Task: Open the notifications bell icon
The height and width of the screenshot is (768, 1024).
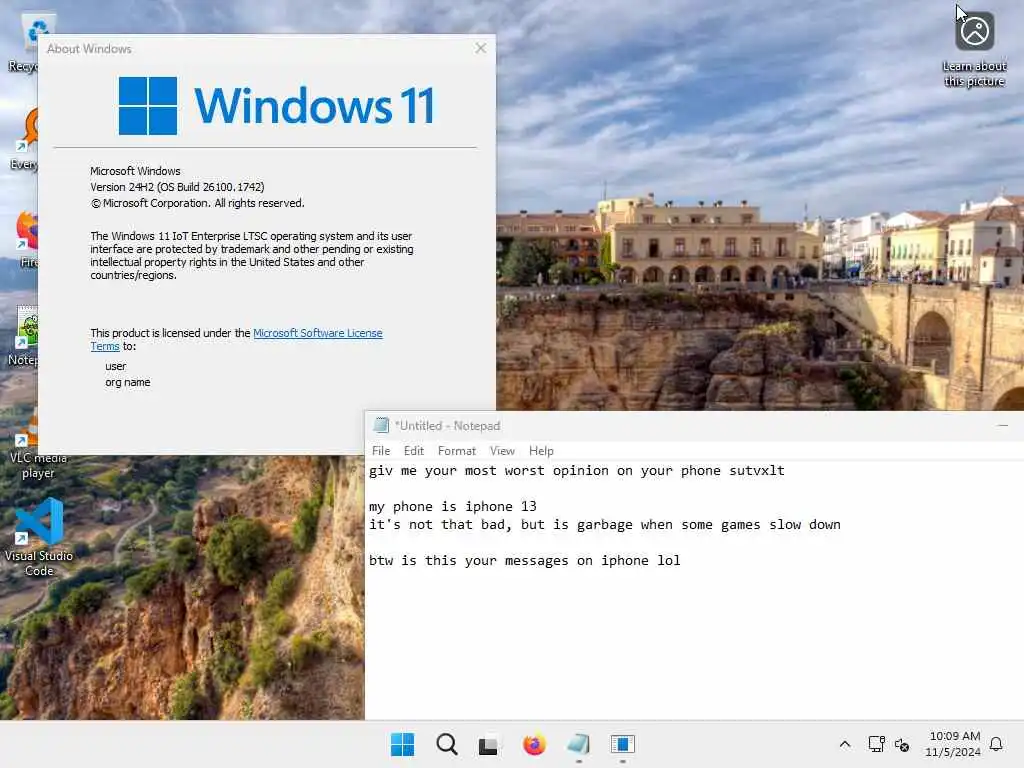Action: click(x=996, y=744)
